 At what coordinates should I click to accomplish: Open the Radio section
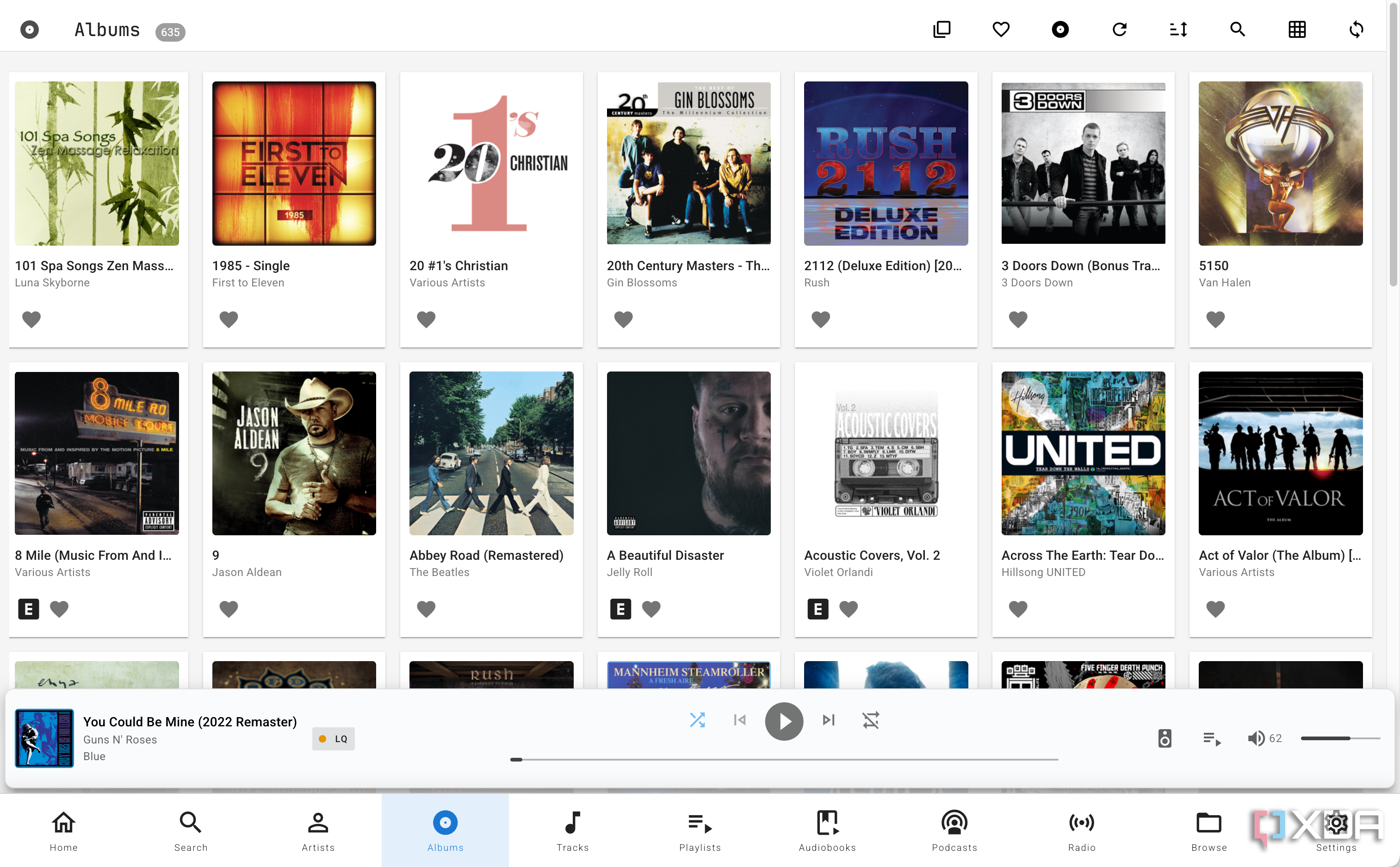point(1082,831)
